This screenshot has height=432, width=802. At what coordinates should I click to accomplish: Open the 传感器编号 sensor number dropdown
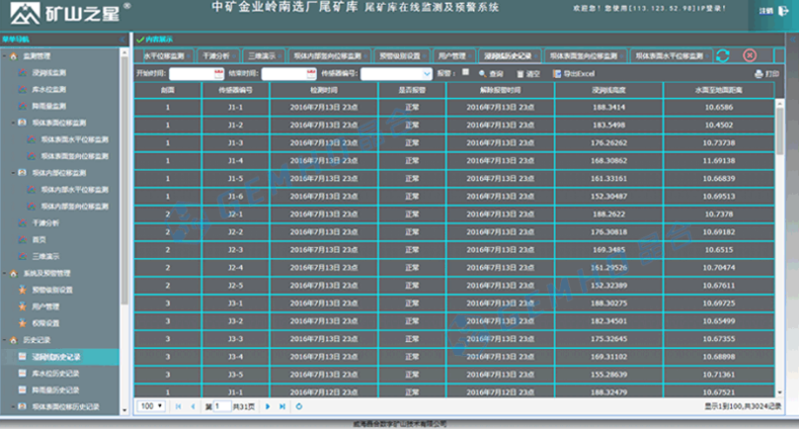point(425,74)
